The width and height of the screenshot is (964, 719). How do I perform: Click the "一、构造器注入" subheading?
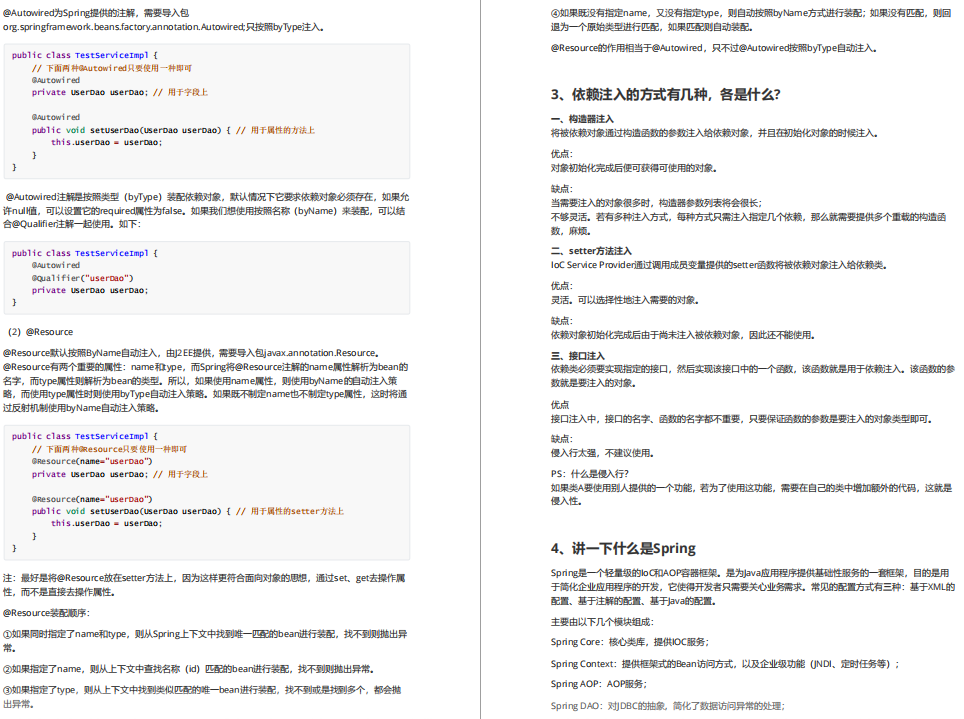(x=582, y=119)
